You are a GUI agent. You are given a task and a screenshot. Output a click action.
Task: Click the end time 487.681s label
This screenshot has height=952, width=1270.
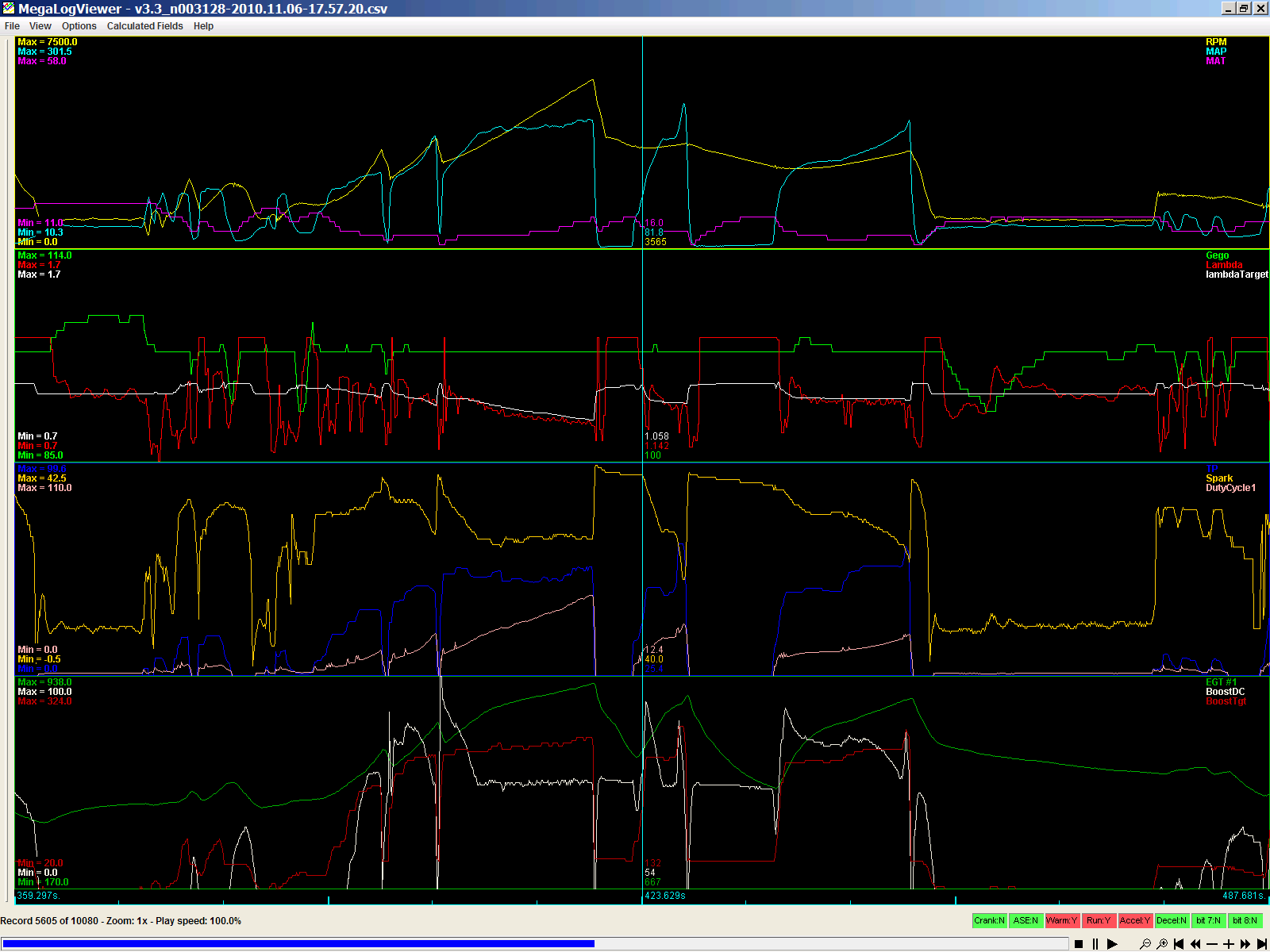pyautogui.click(x=1245, y=896)
